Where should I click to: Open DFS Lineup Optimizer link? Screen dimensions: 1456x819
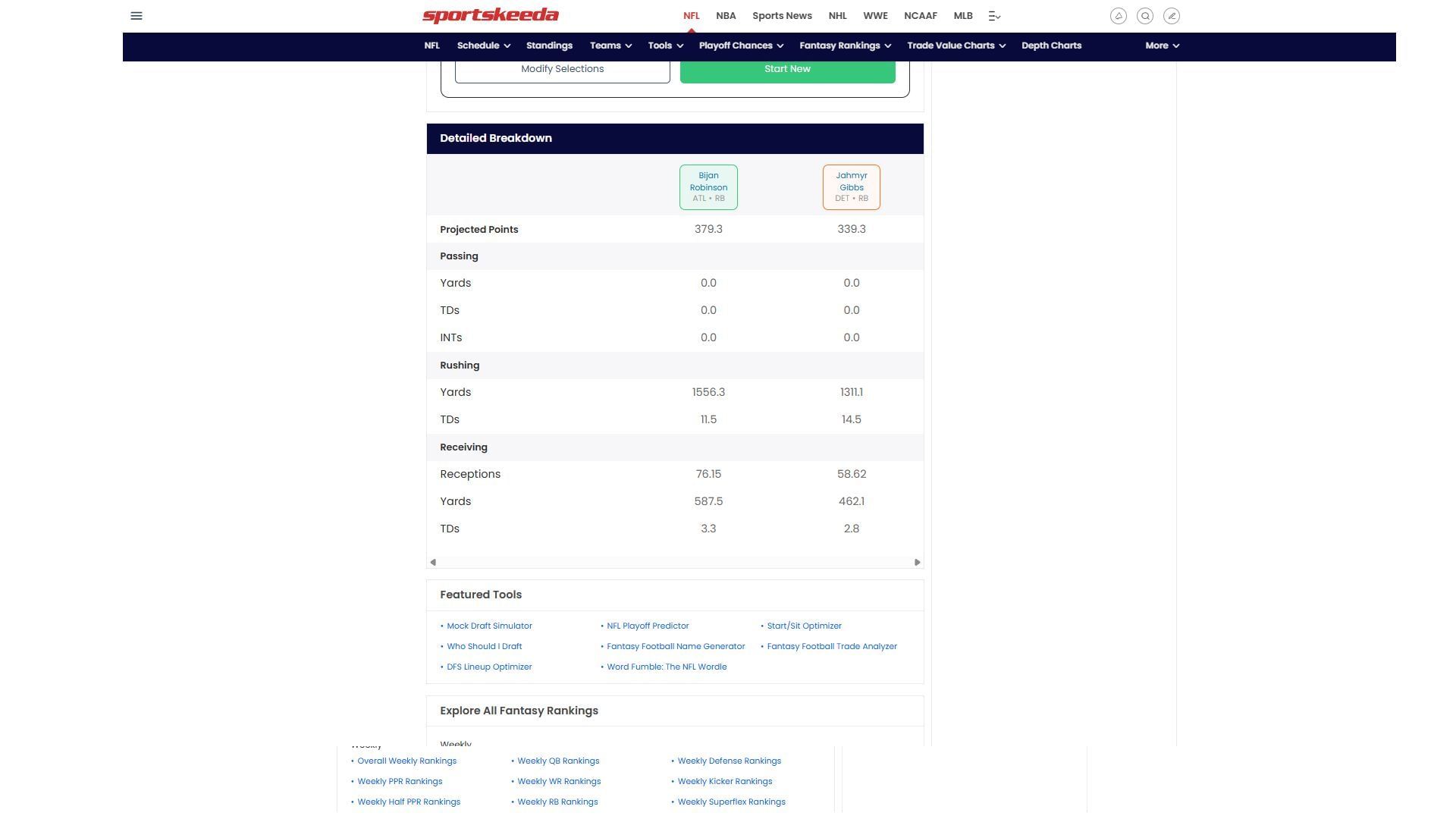click(489, 667)
